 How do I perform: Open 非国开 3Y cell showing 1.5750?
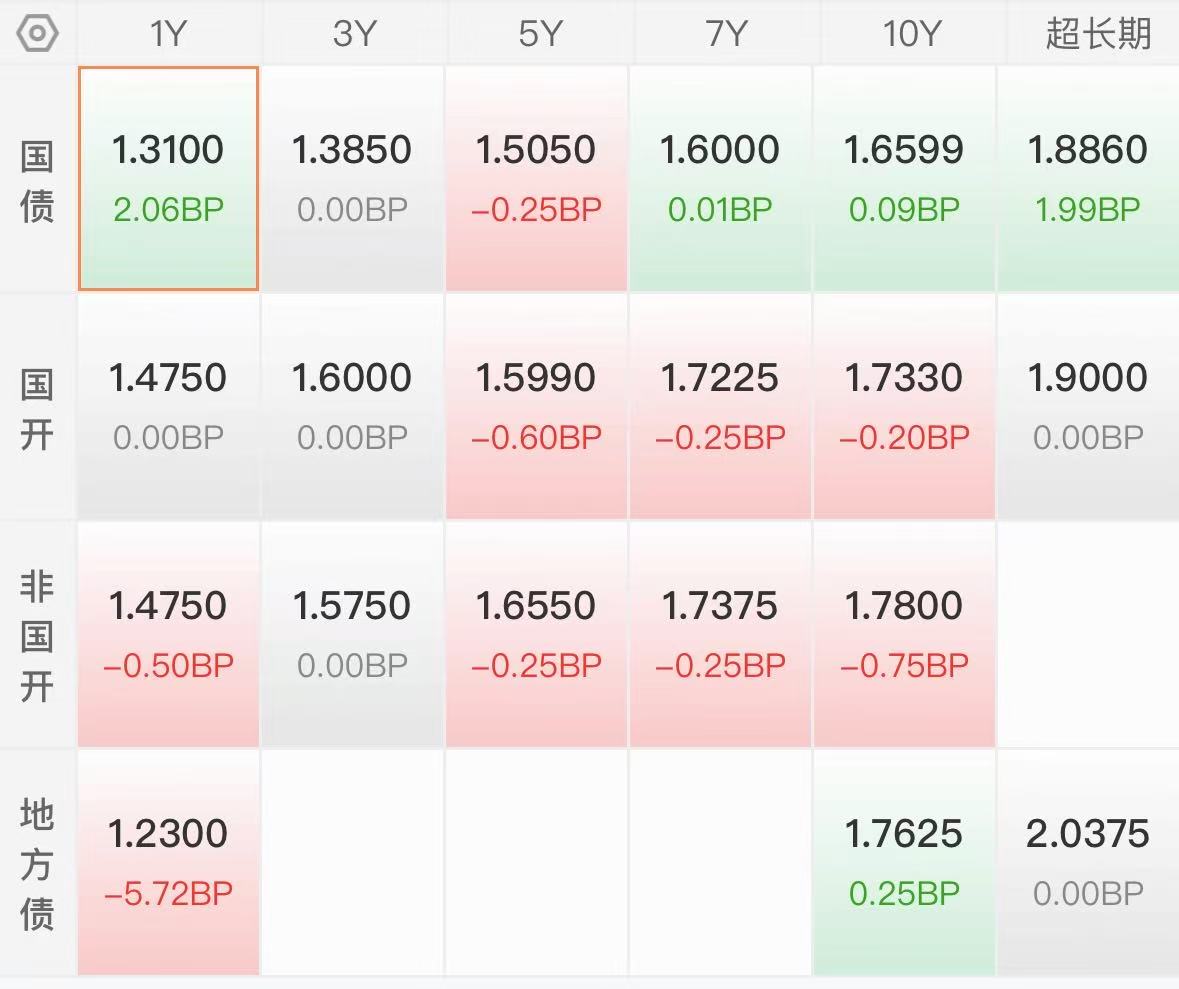352,634
